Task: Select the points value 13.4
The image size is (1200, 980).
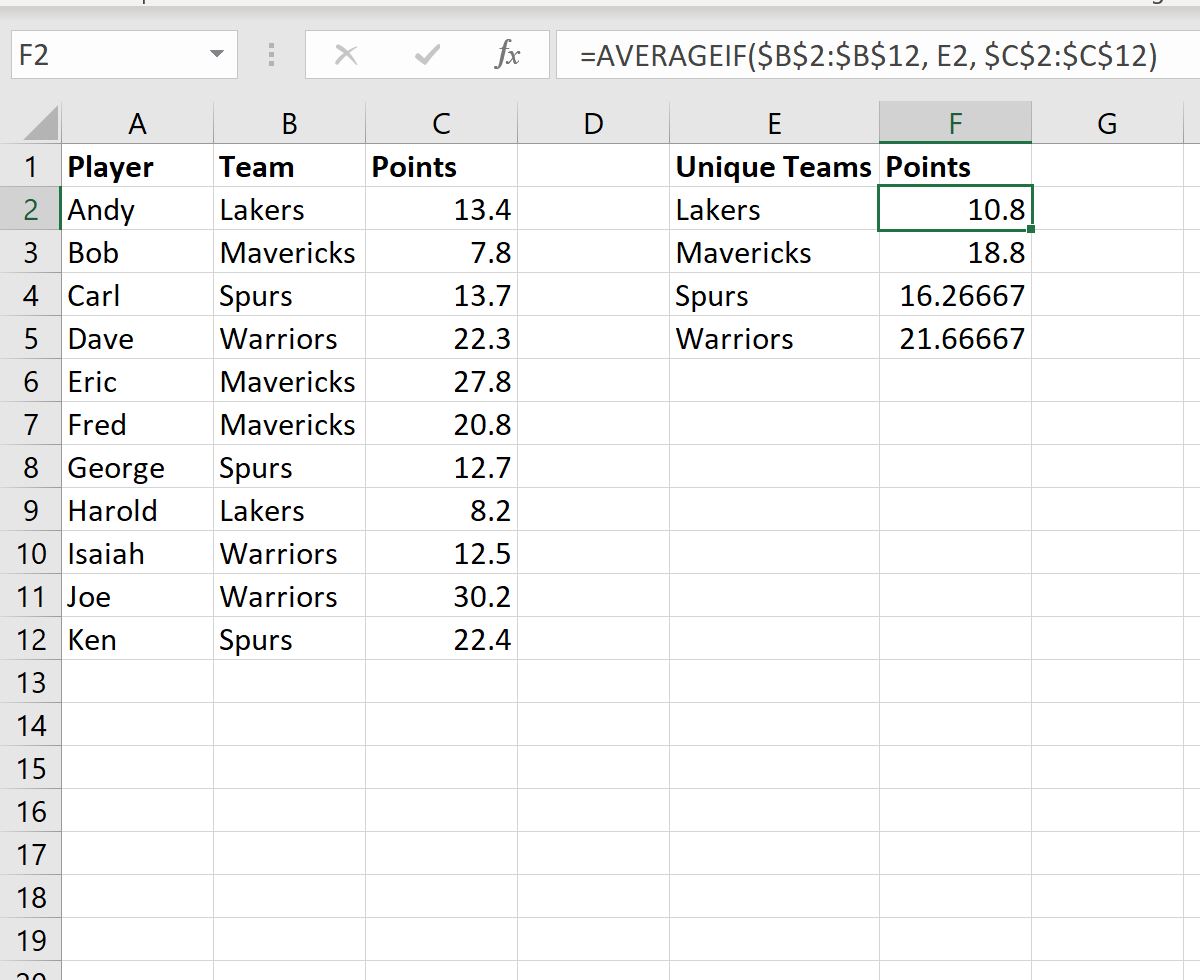Action: [x=441, y=210]
